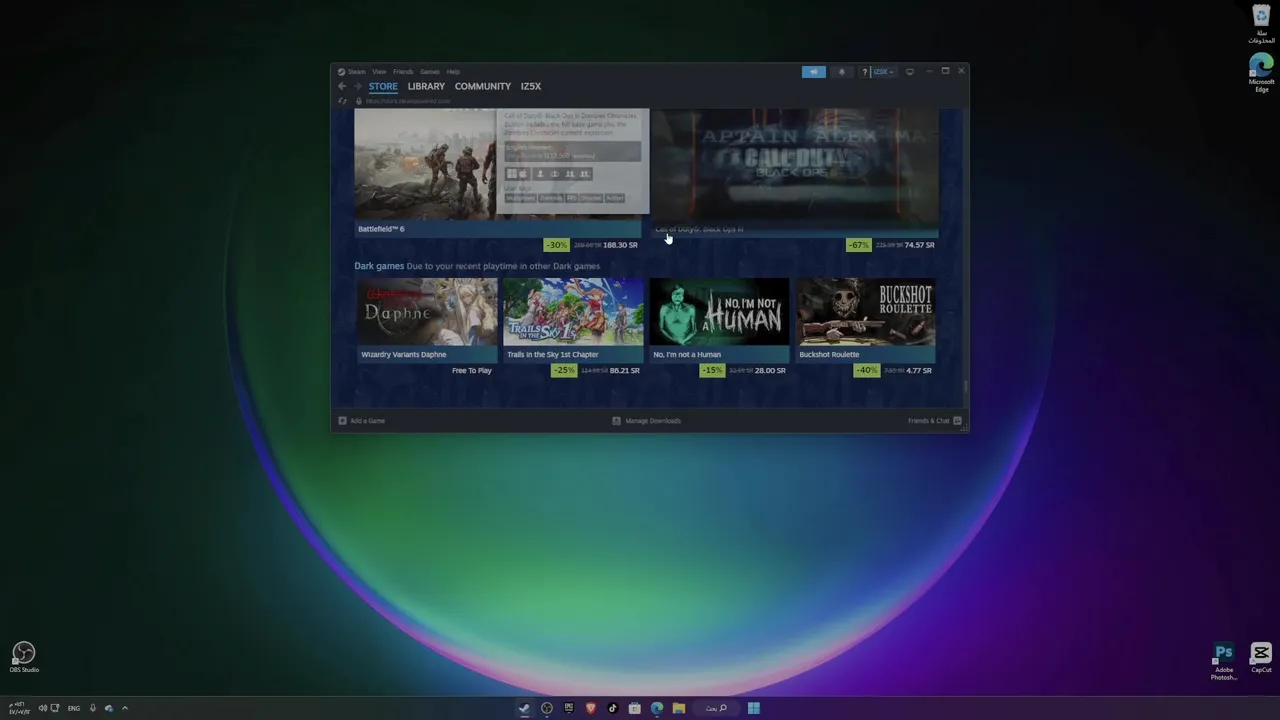Viewport: 1280px width, 720px height.
Task: Click the Battlefield 6 artwork
Action: coord(425,164)
